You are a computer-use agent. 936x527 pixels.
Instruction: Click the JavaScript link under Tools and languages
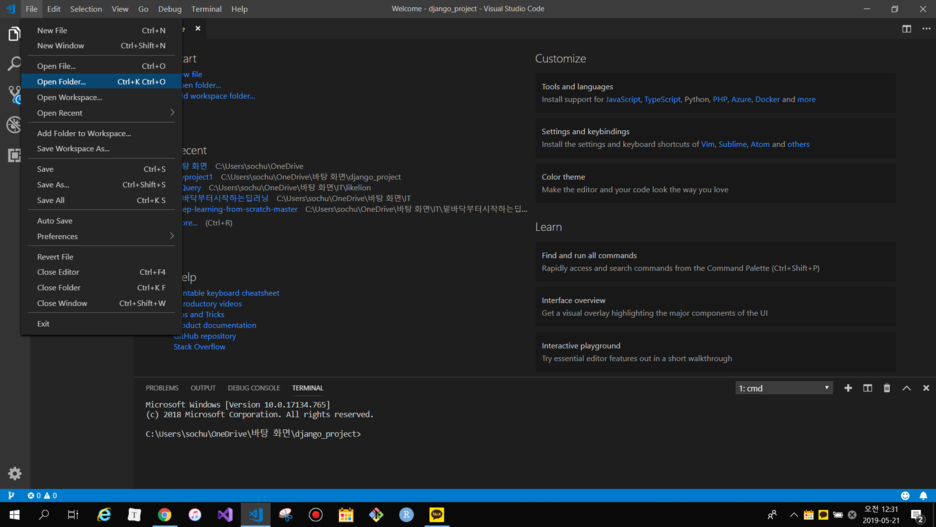click(623, 100)
